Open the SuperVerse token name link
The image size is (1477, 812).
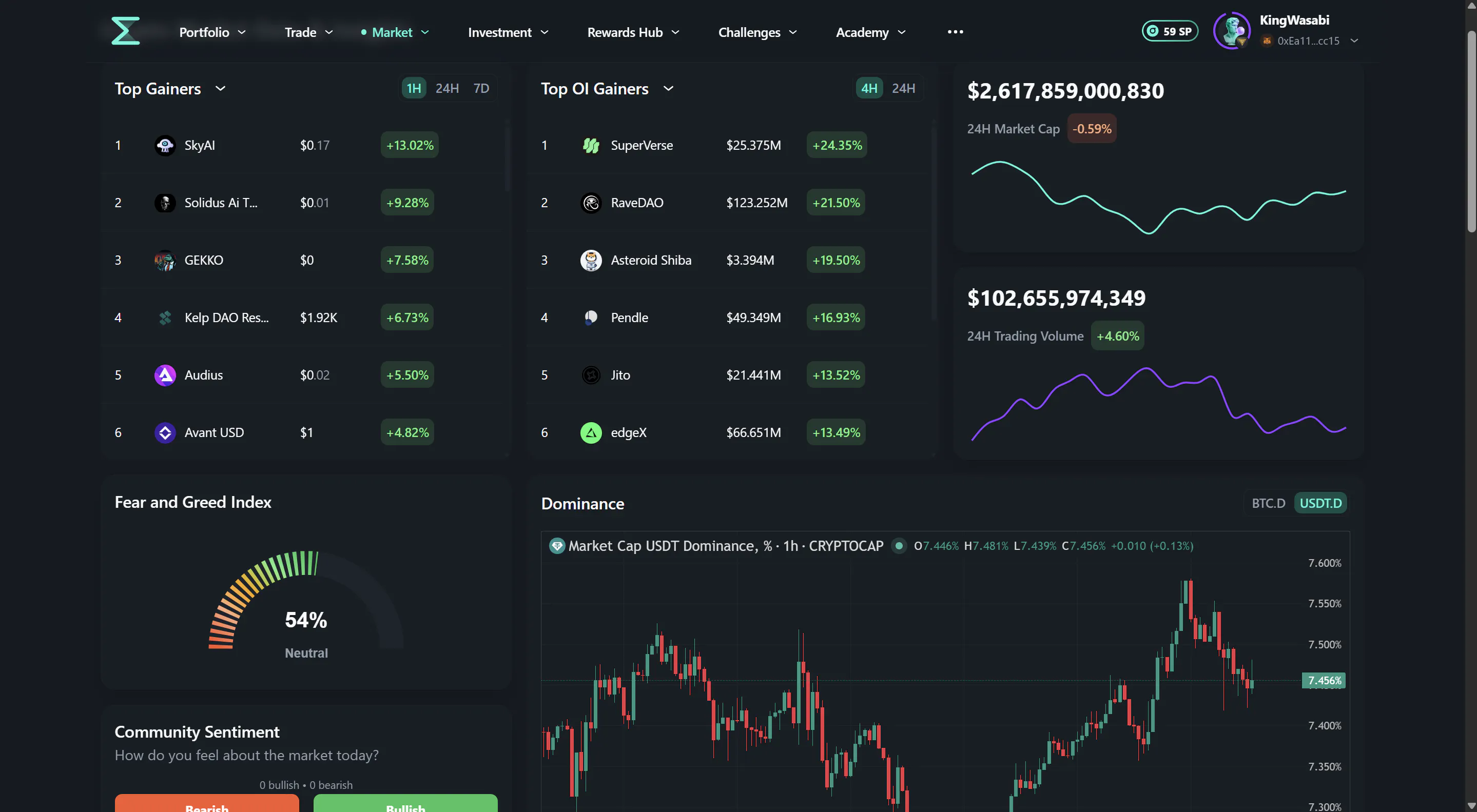click(642, 145)
